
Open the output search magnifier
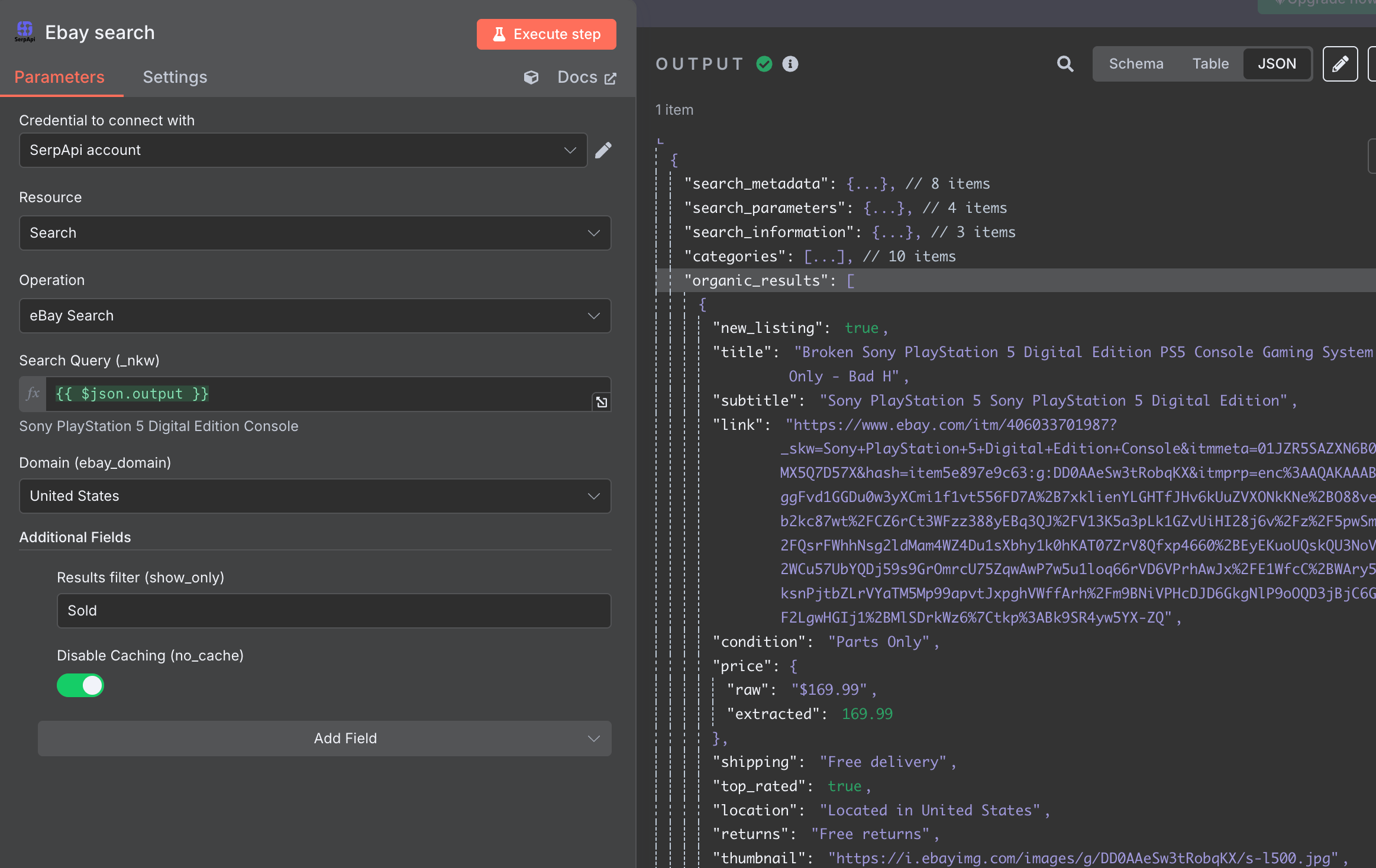pyautogui.click(x=1065, y=64)
